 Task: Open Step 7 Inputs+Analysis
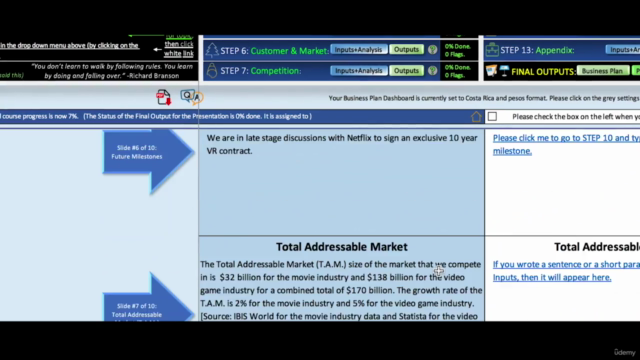(358, 71)
